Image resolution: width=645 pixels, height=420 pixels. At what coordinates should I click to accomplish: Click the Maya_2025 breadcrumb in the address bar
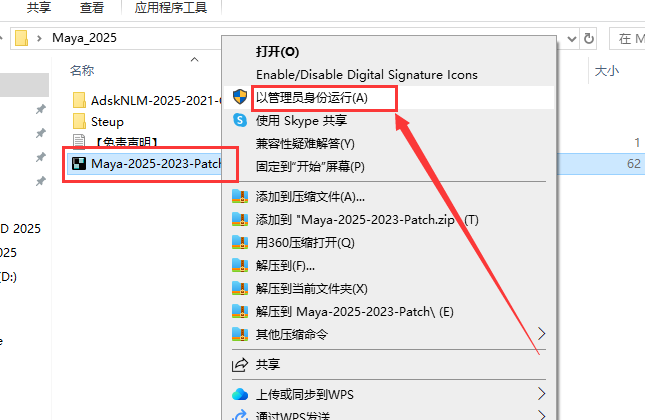click(x=84, y=38)
